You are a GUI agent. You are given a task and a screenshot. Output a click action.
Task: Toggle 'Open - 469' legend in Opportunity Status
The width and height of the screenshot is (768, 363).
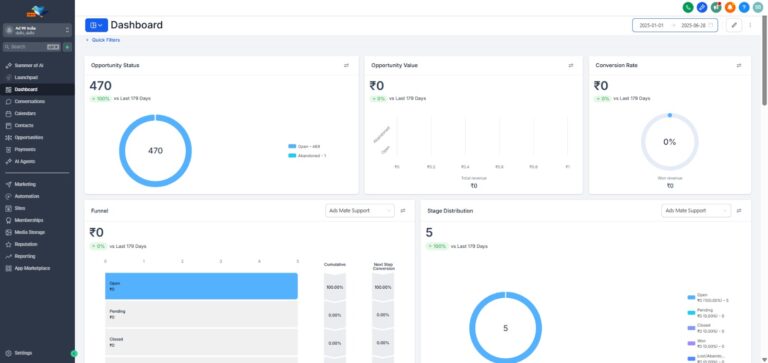304,146
